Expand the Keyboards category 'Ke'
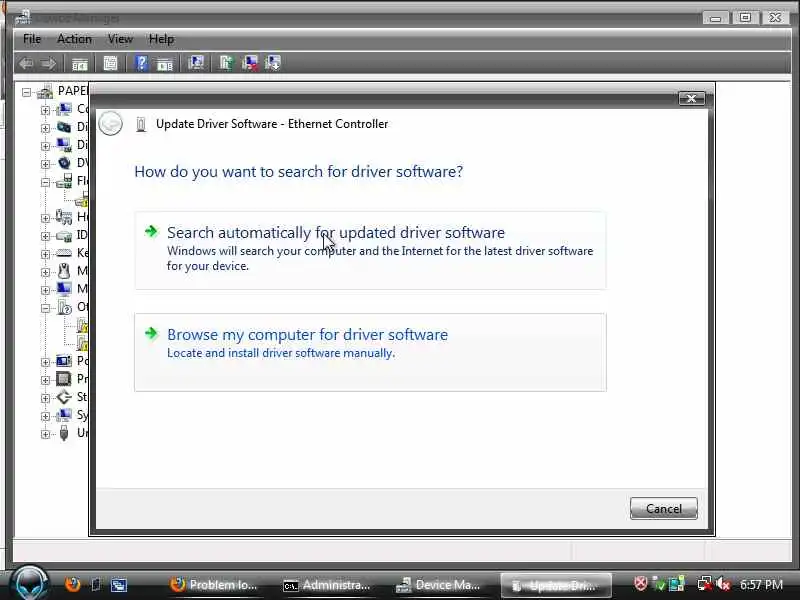800x600 pixels. [x=45, y=254]
